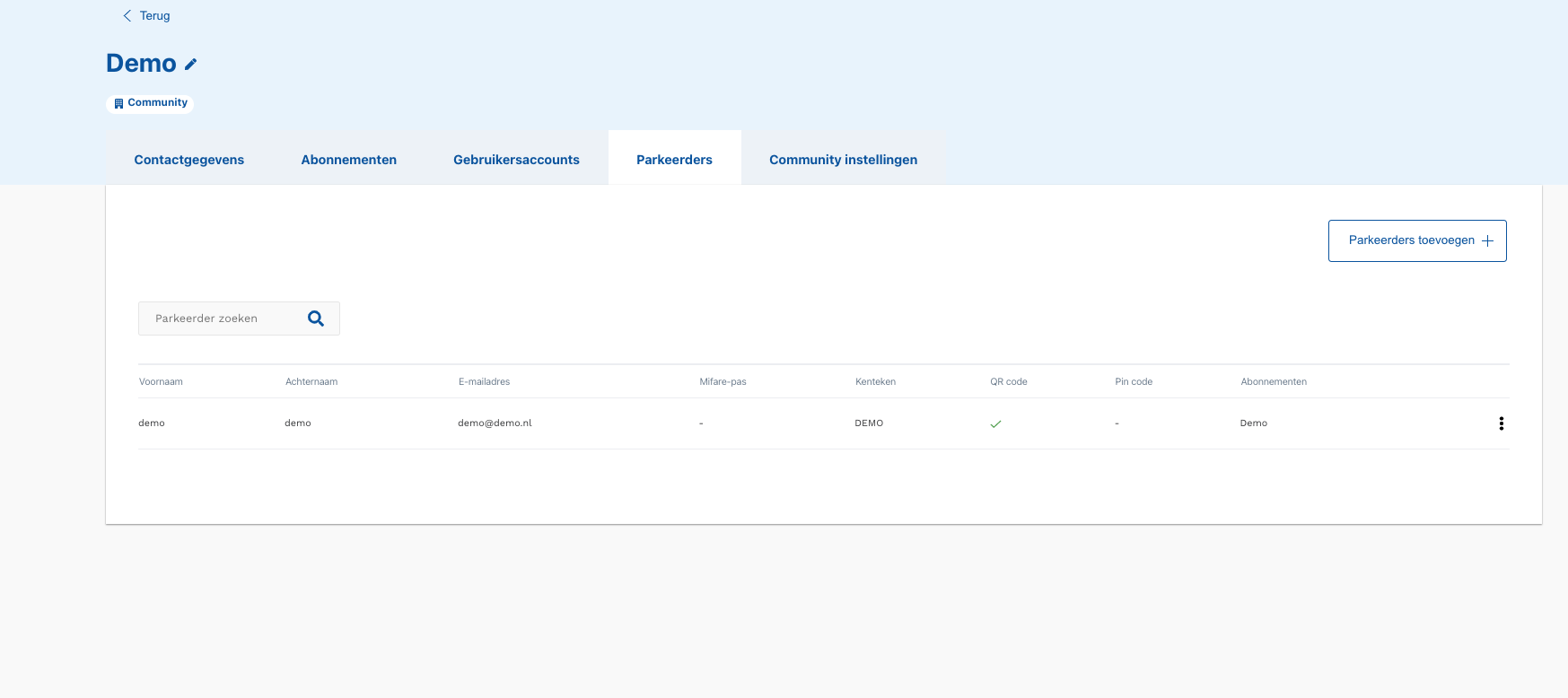Switch to the Abonnementen tab
The image size is (1568, 698).
(348, 160)
